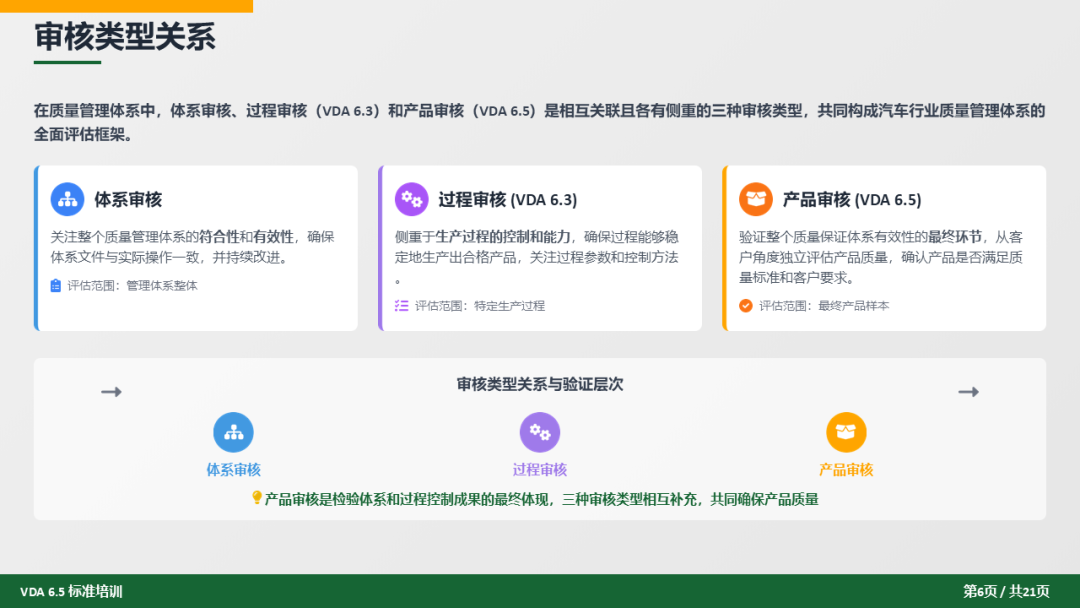This screenshot has width=1080, height=608.
Task: Click the orange accent bar at top left
Action: point(126,6)
